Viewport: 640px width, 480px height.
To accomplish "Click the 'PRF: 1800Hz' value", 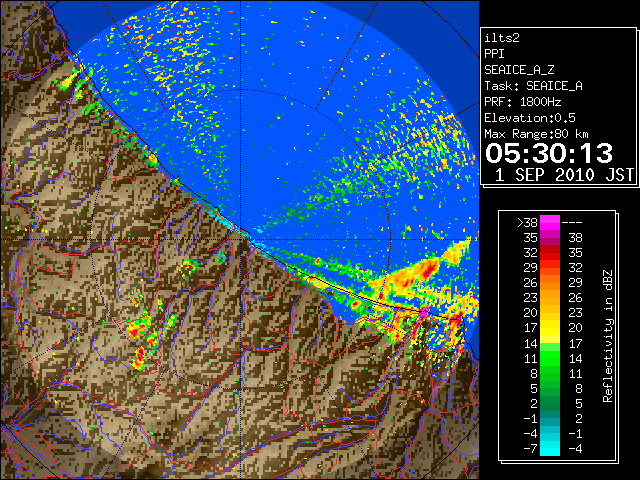I will (x=522, y=102).
